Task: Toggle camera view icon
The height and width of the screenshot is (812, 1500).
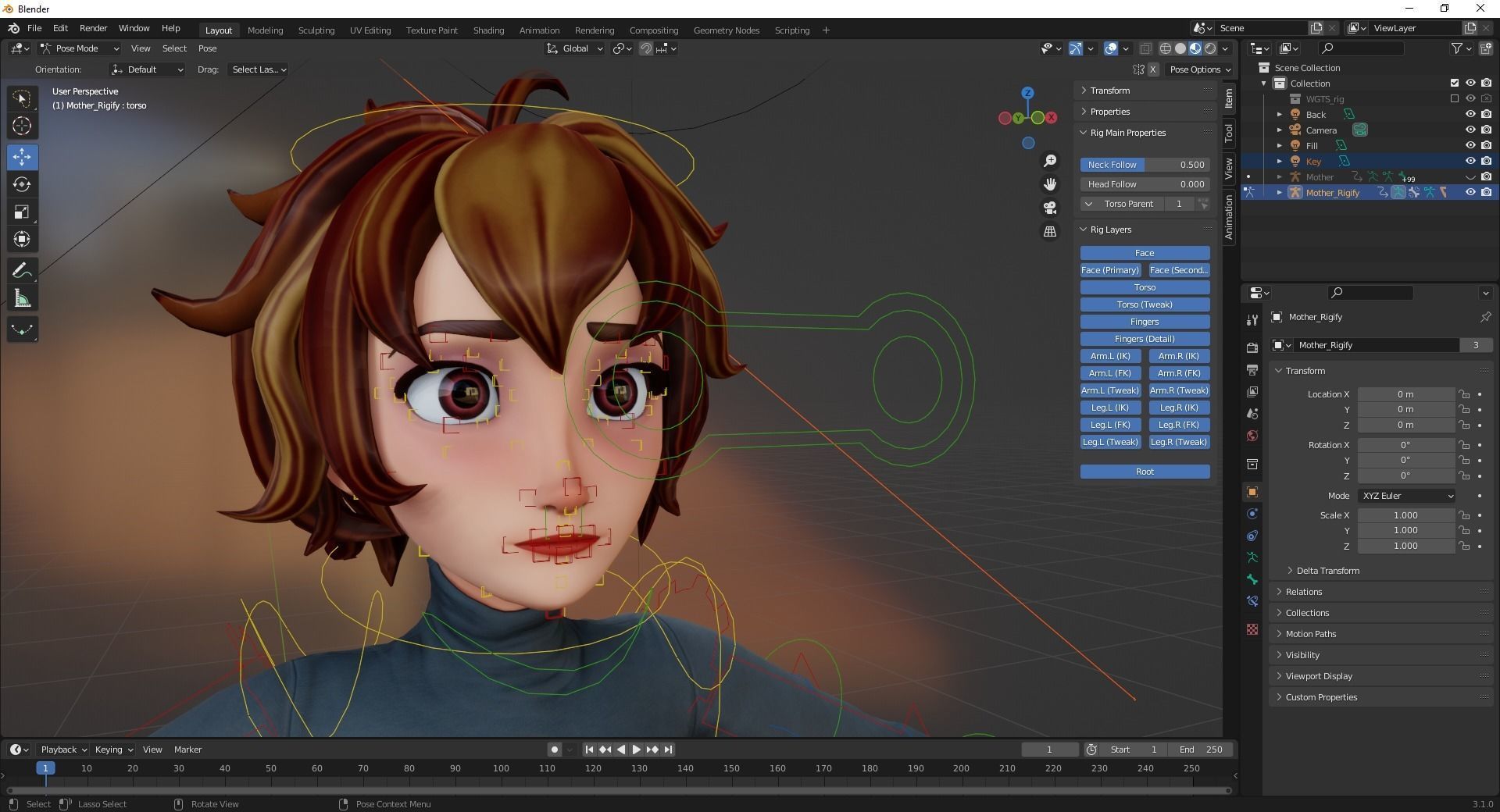Action: pyautogui.click(x=1050, y=208)
